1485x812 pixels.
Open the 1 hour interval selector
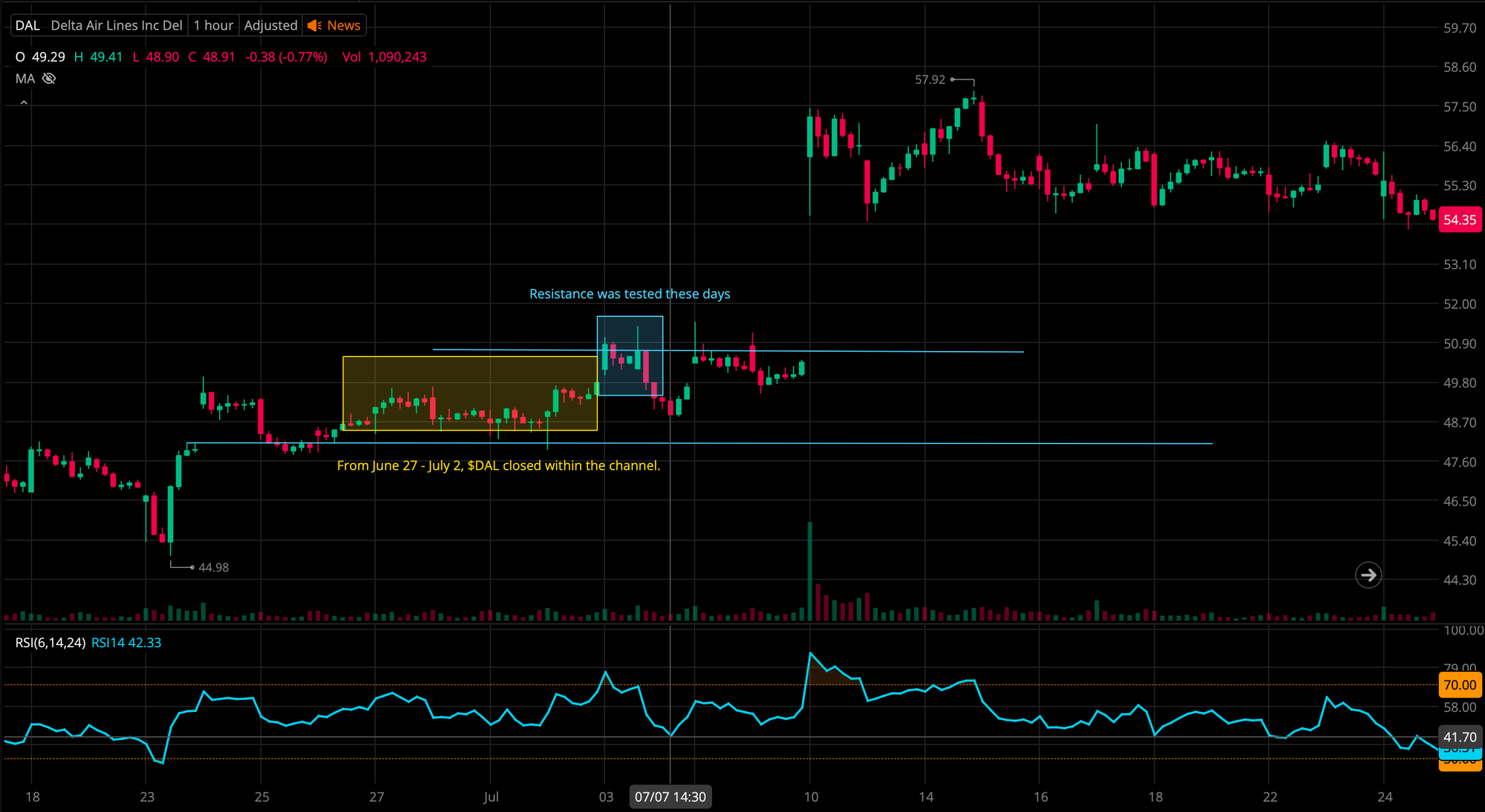point(213,25)
